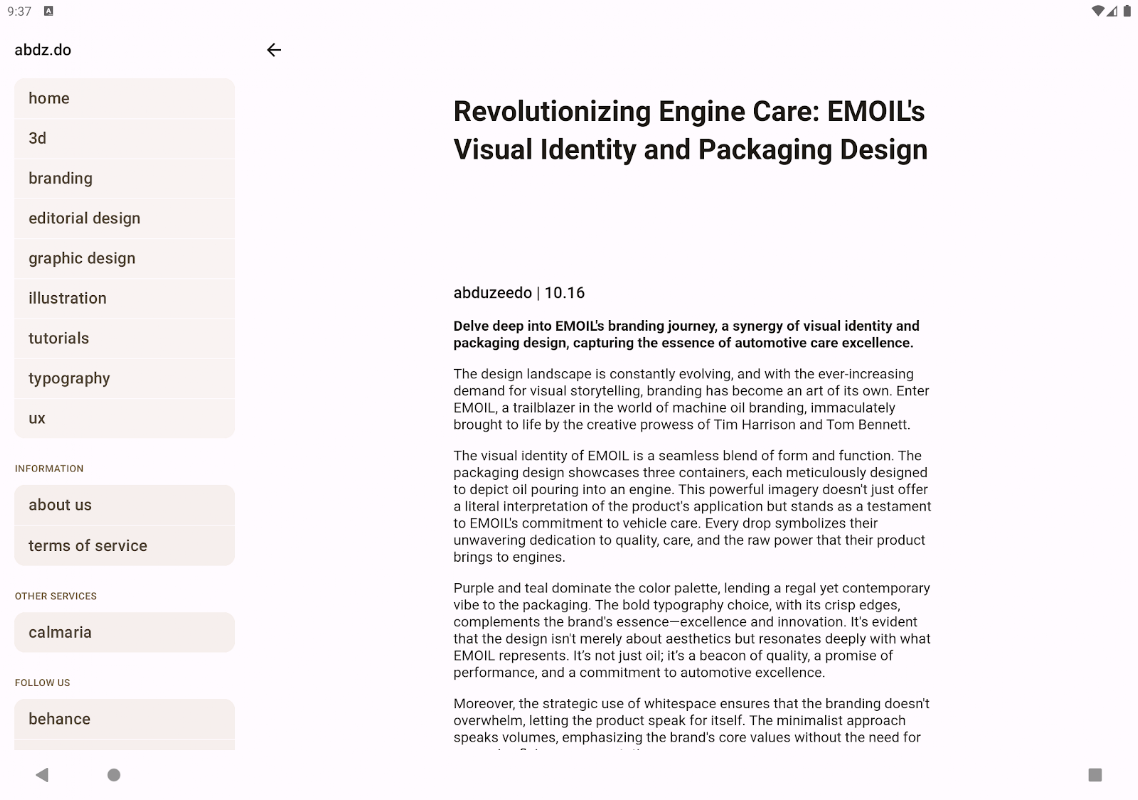Click the INFORMATION section label
This screenshot has width=1138, height=800.
49,469
